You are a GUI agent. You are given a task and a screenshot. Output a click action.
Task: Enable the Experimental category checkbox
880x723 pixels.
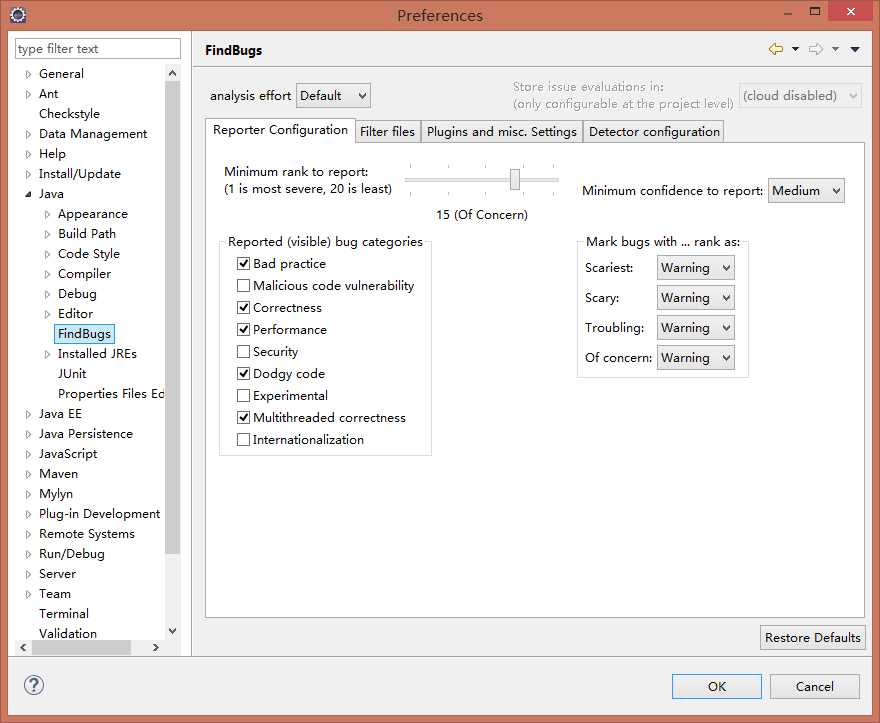(243, 395)
